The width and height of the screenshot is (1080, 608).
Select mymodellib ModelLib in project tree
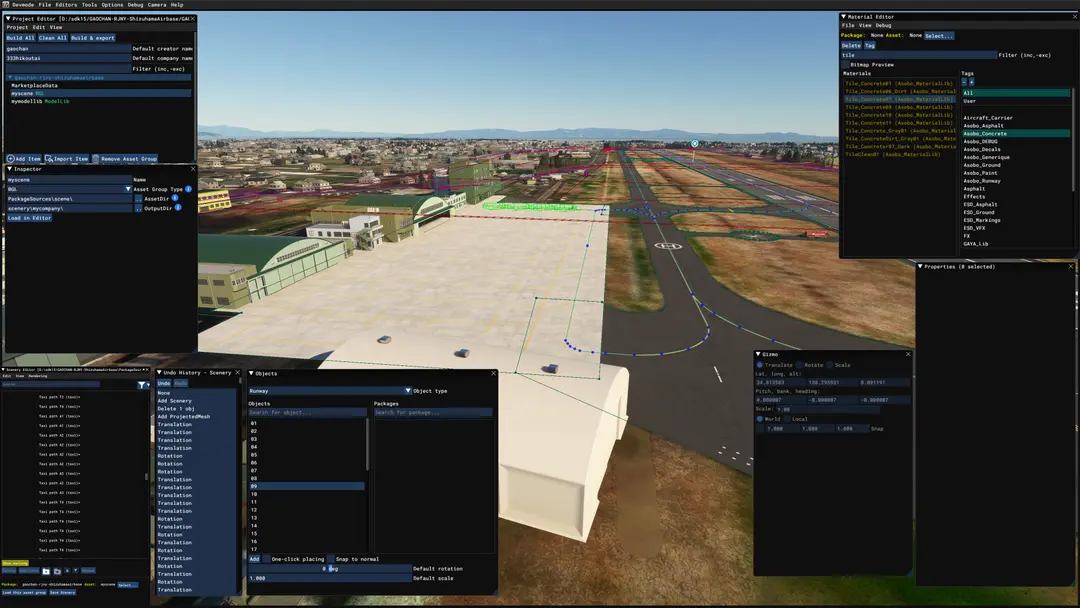[40, 101]
